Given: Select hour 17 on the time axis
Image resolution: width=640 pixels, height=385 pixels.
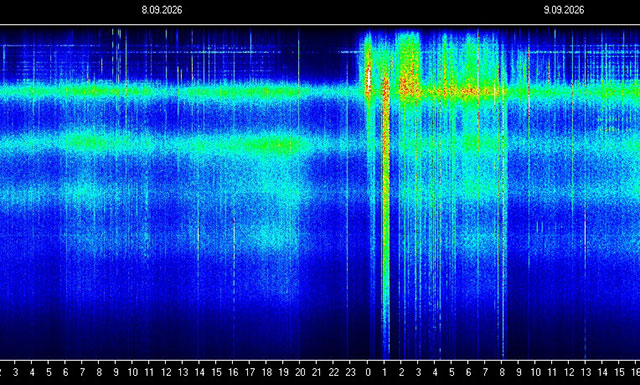Looking at the screenshot, I should (249, 372).
